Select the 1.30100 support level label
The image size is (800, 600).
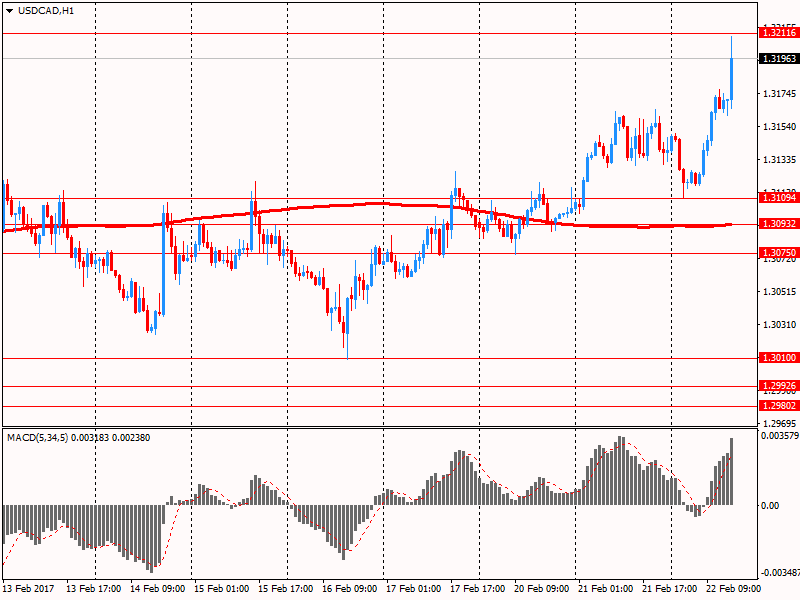(x=778, y=358)
